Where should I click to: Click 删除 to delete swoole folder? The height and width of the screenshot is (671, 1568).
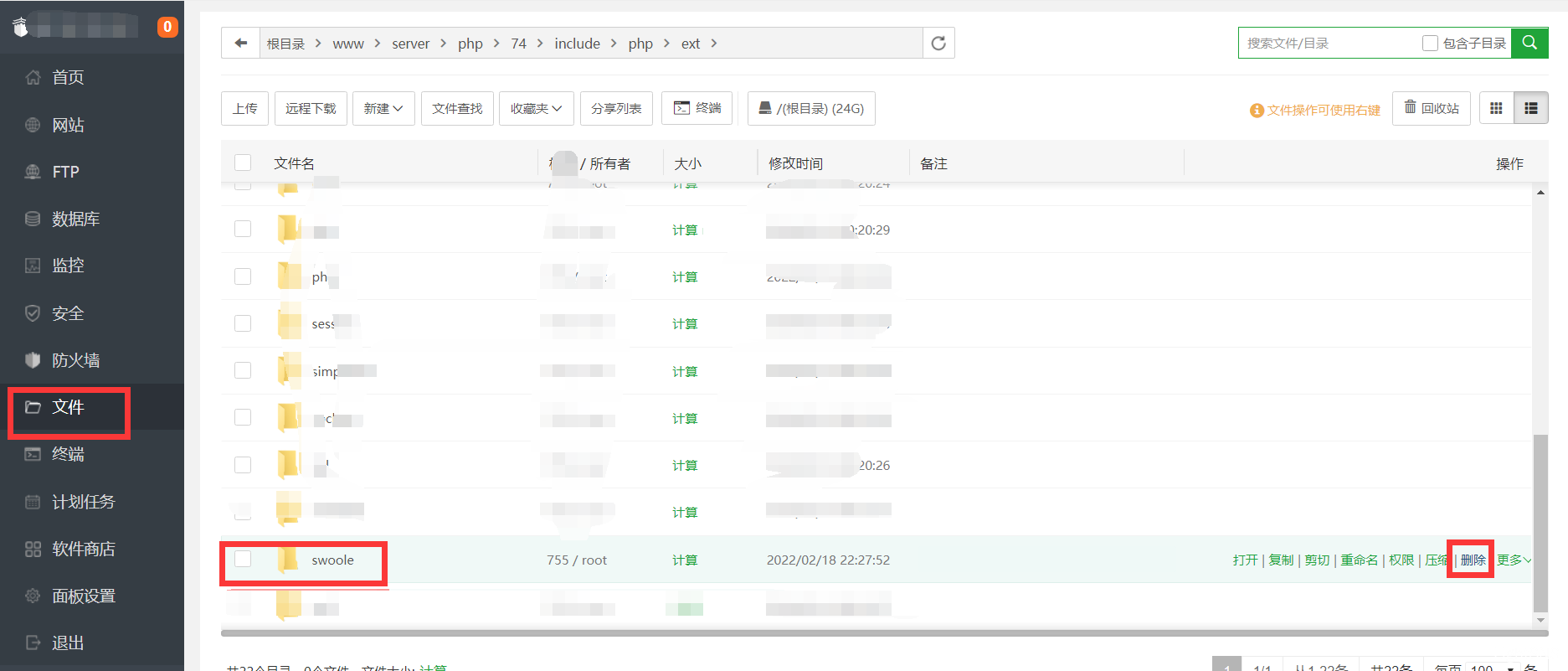point(1473,560)
